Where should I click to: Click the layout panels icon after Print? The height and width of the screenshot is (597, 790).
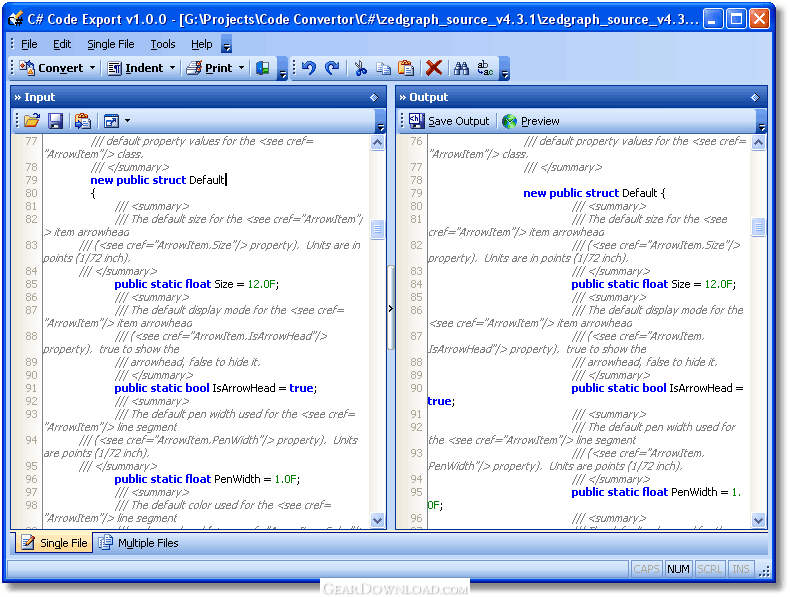(262, 68)
